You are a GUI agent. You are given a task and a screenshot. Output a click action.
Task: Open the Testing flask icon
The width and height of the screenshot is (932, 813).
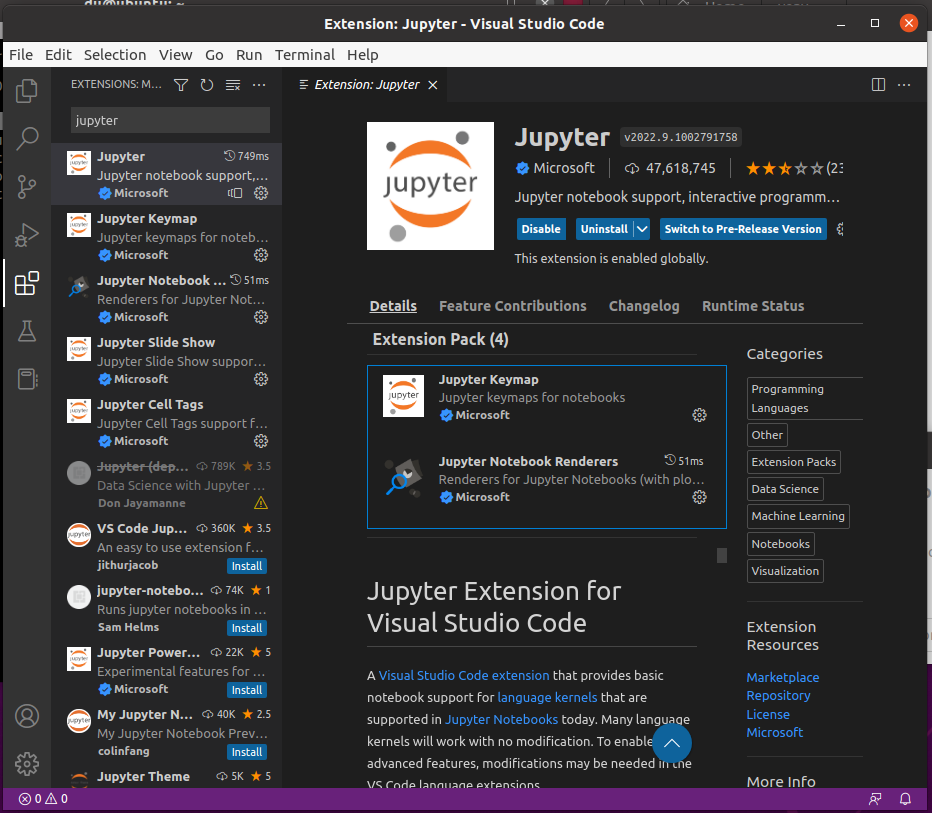pyautogui.click(x=27, y=331)
